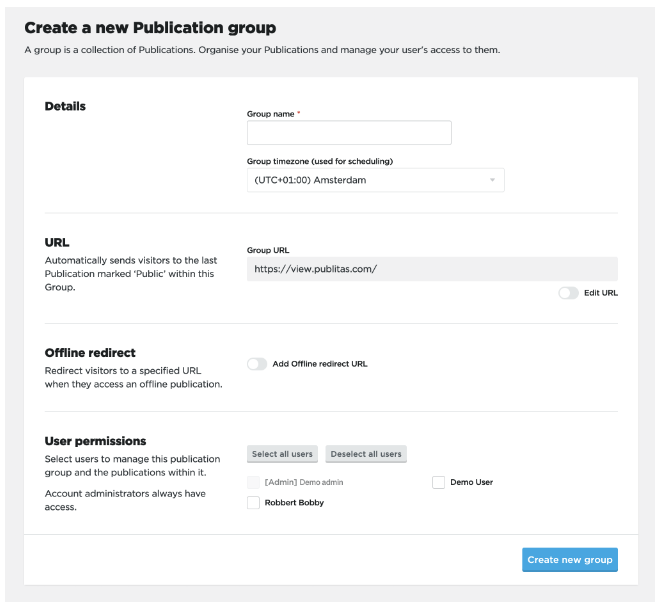The image size is (662, 606).
Task: Click Select all users button
Action: coord(282,454)
